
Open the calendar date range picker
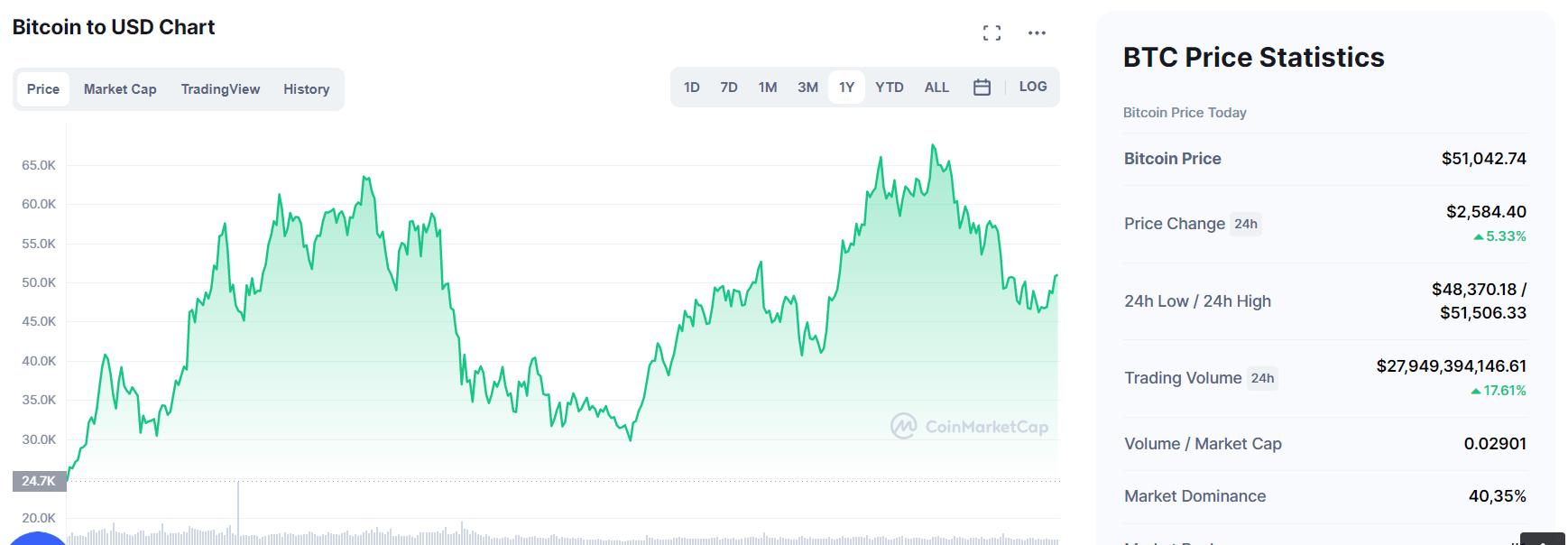point(982,88)
